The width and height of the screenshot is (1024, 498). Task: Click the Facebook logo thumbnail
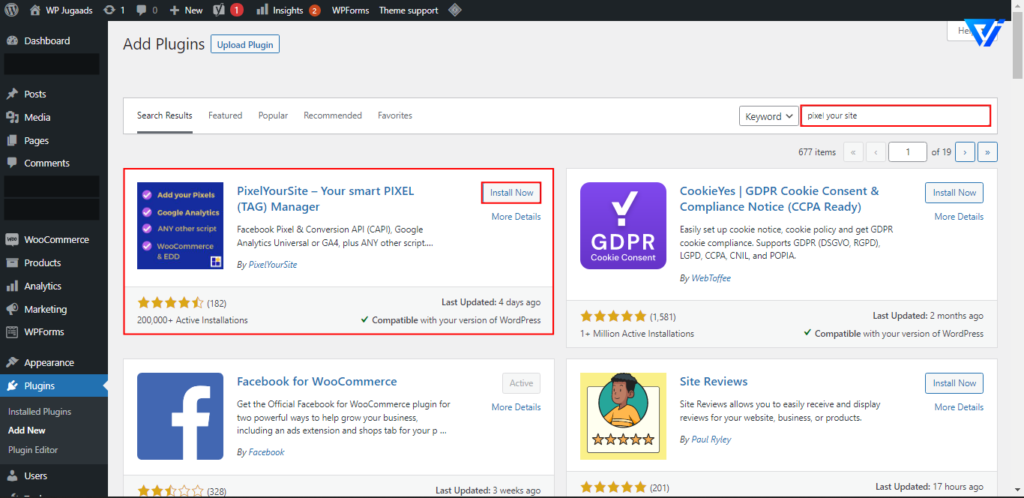point(180,416)
